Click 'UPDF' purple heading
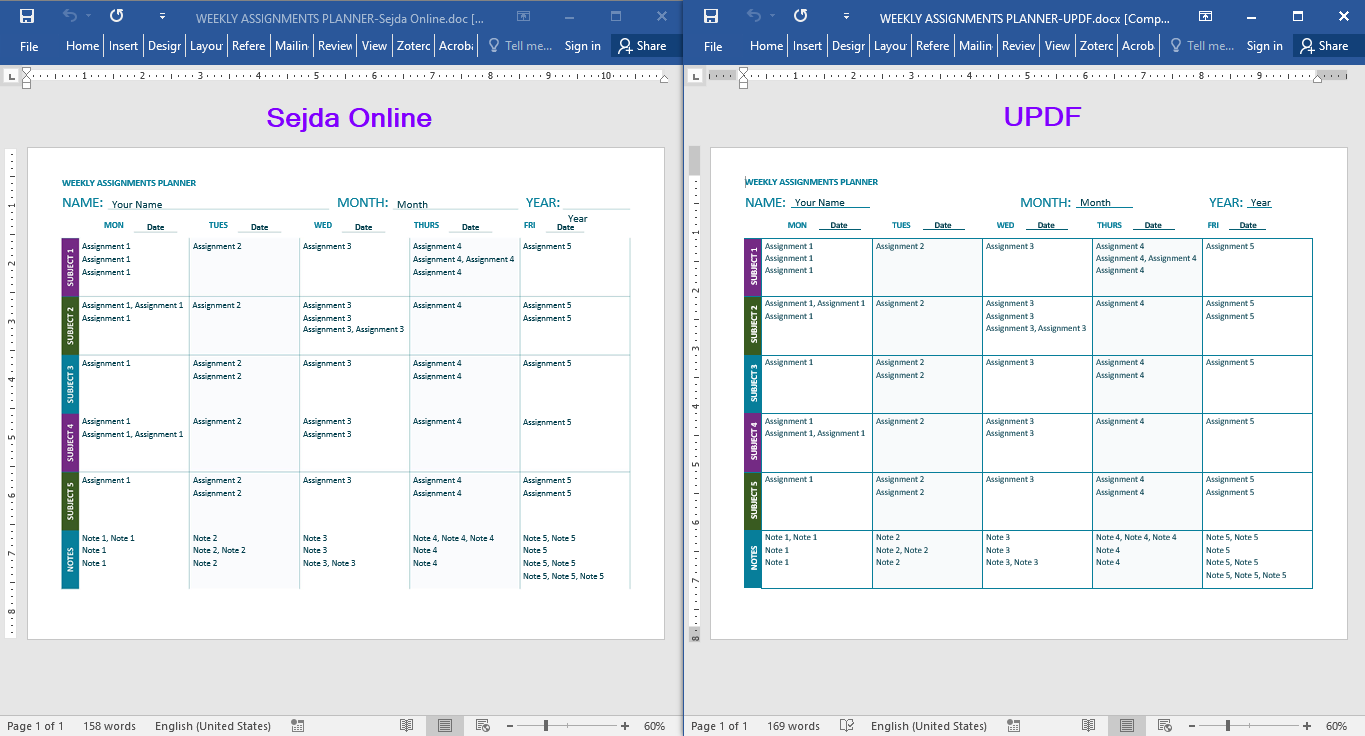 (1043, 117)
